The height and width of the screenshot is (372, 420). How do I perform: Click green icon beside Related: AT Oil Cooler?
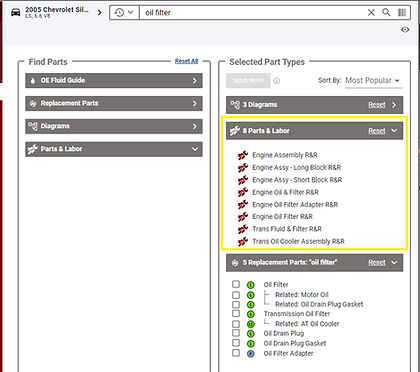251,324
